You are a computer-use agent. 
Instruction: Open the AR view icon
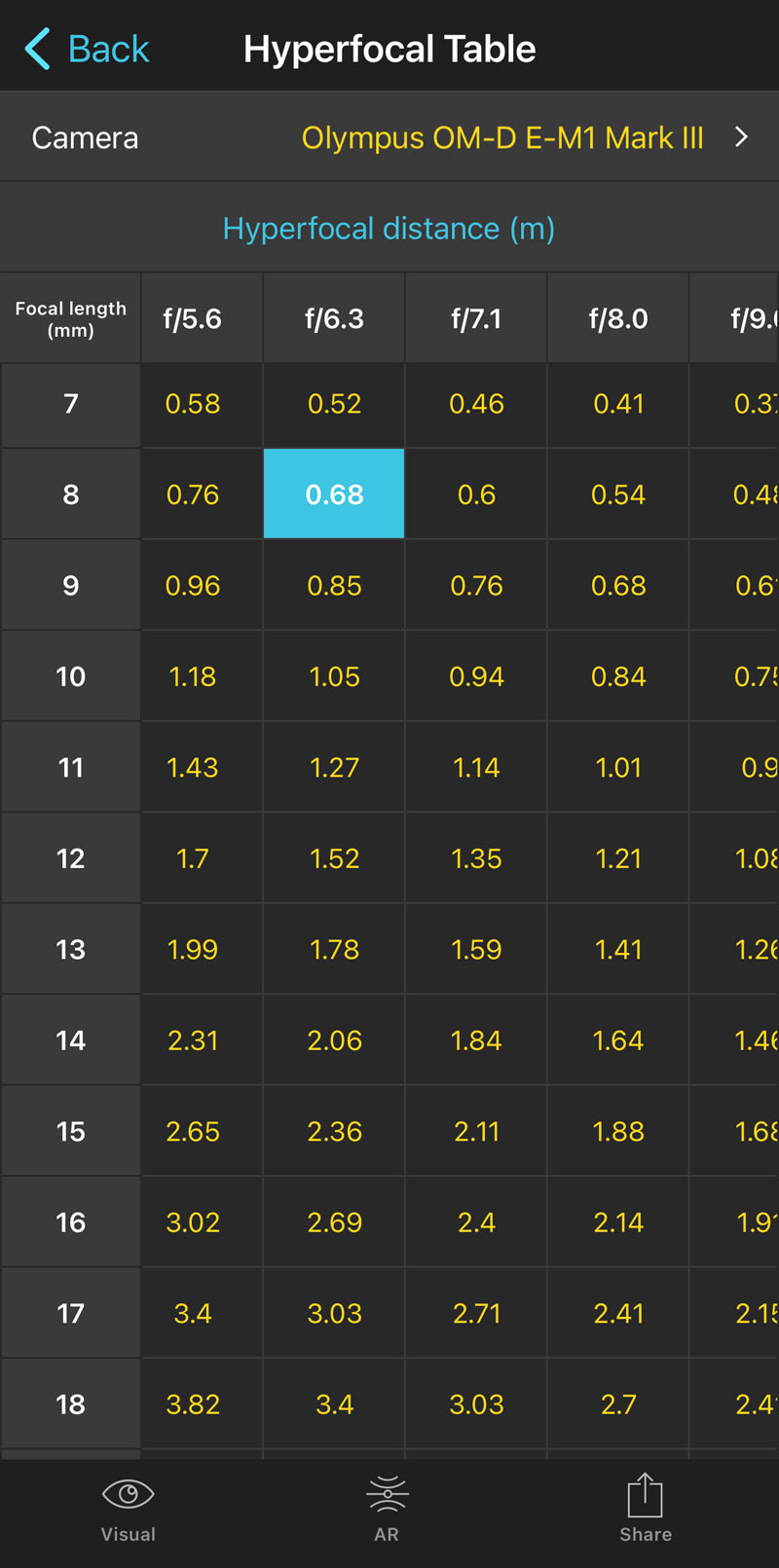click(x=387, y=1494)
